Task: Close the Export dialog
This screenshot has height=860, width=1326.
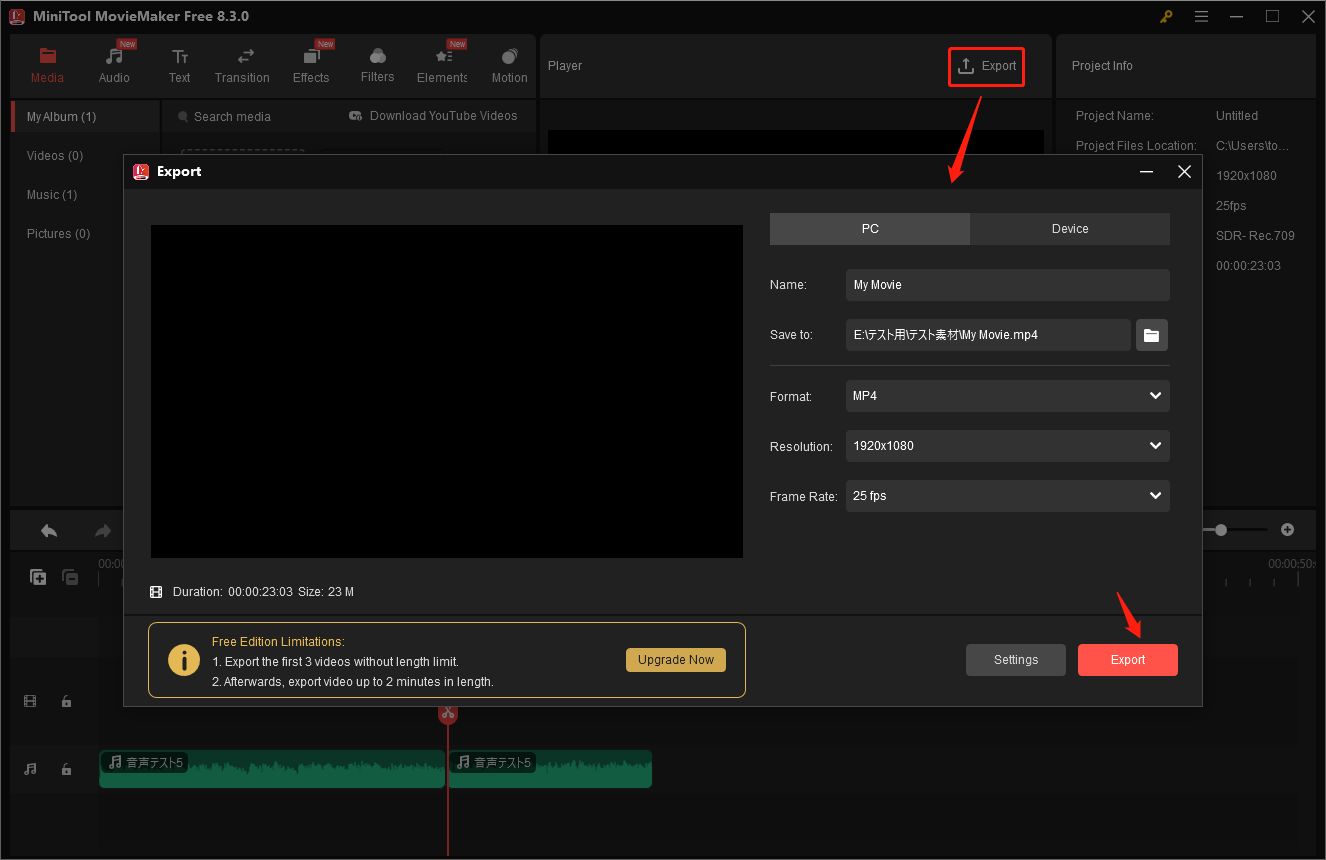Action: [x=1184, y=172]
